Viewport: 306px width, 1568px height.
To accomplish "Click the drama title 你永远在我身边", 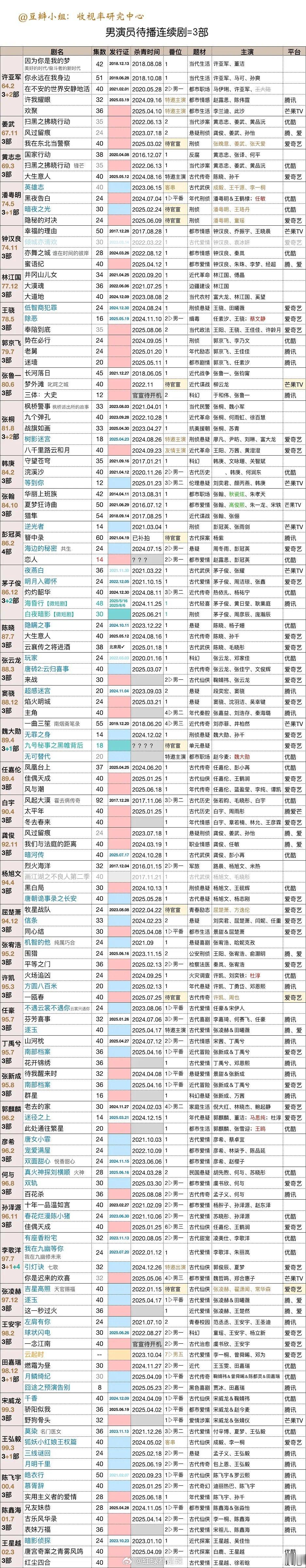I will click(x=47, y=78).
